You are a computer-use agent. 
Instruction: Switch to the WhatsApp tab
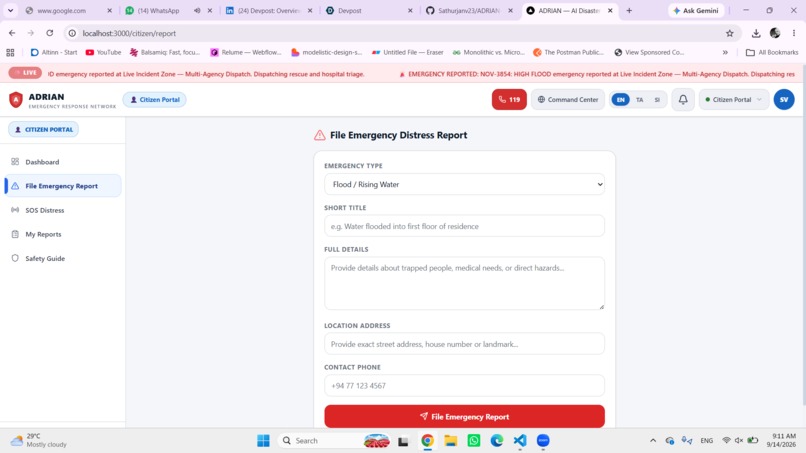point(158,10)
